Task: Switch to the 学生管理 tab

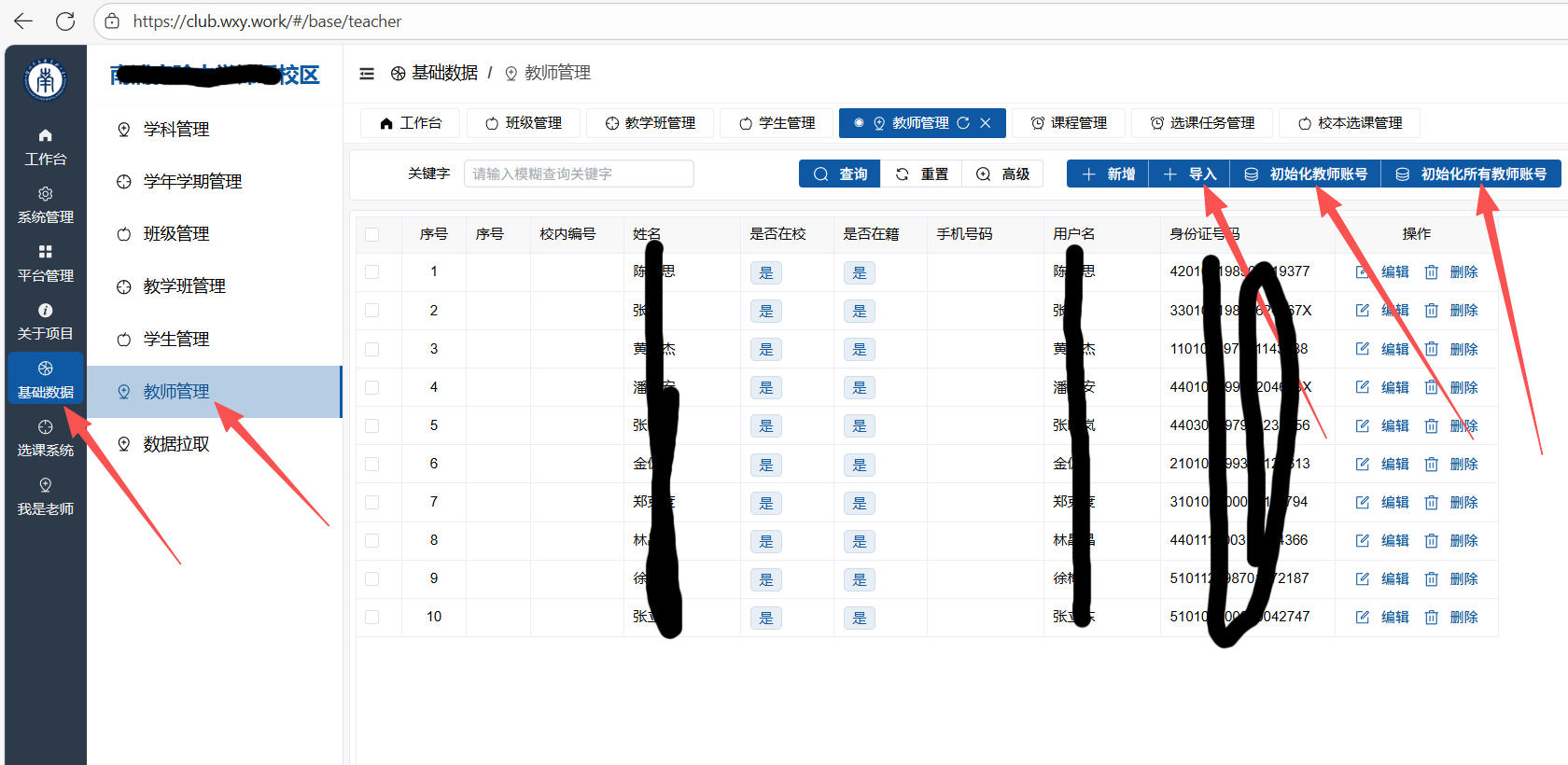Action: tap(777, 123)
